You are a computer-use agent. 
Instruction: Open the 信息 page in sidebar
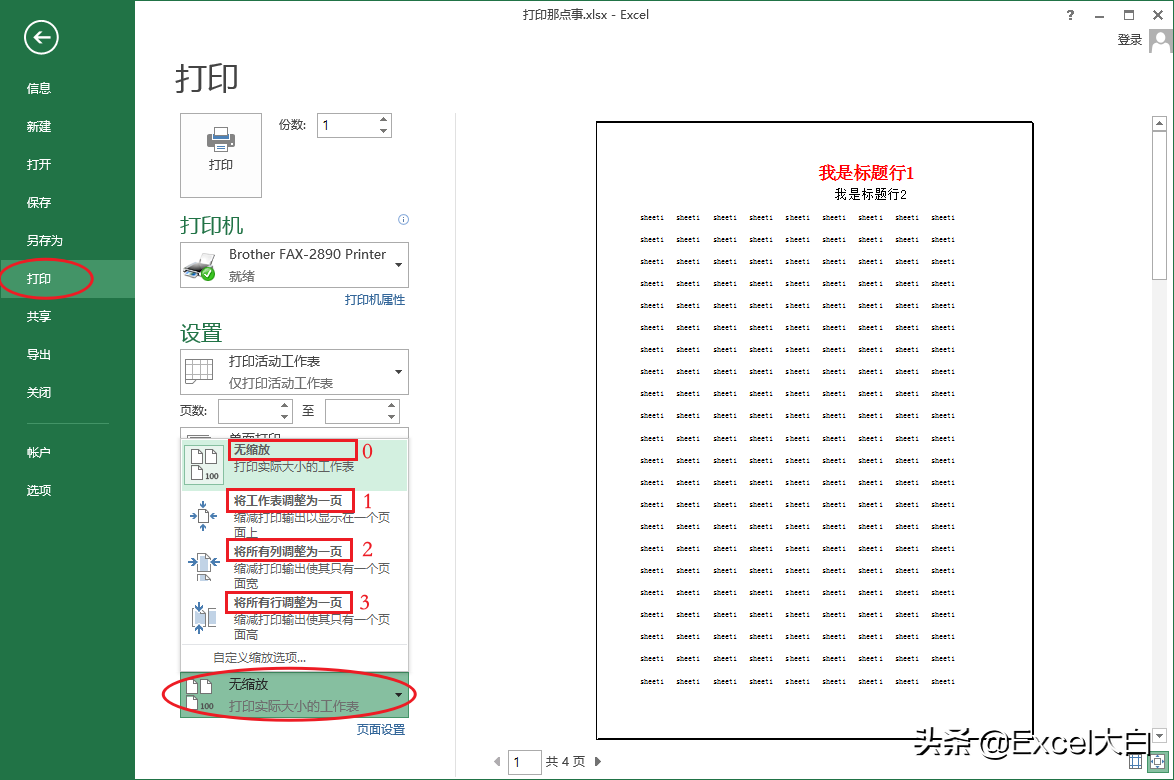click(39, 88)
